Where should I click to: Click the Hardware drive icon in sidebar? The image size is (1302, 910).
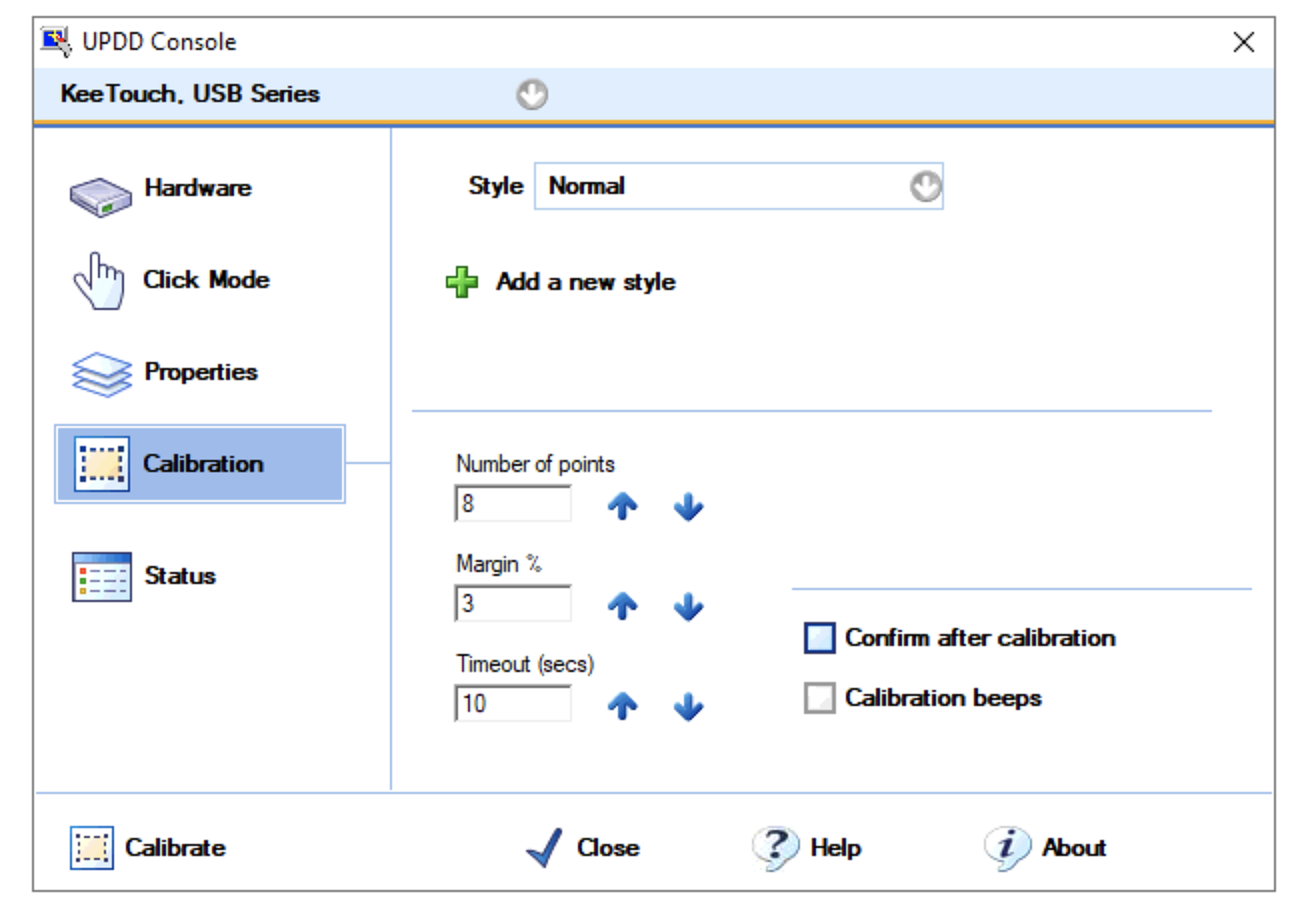click(100, 197)
